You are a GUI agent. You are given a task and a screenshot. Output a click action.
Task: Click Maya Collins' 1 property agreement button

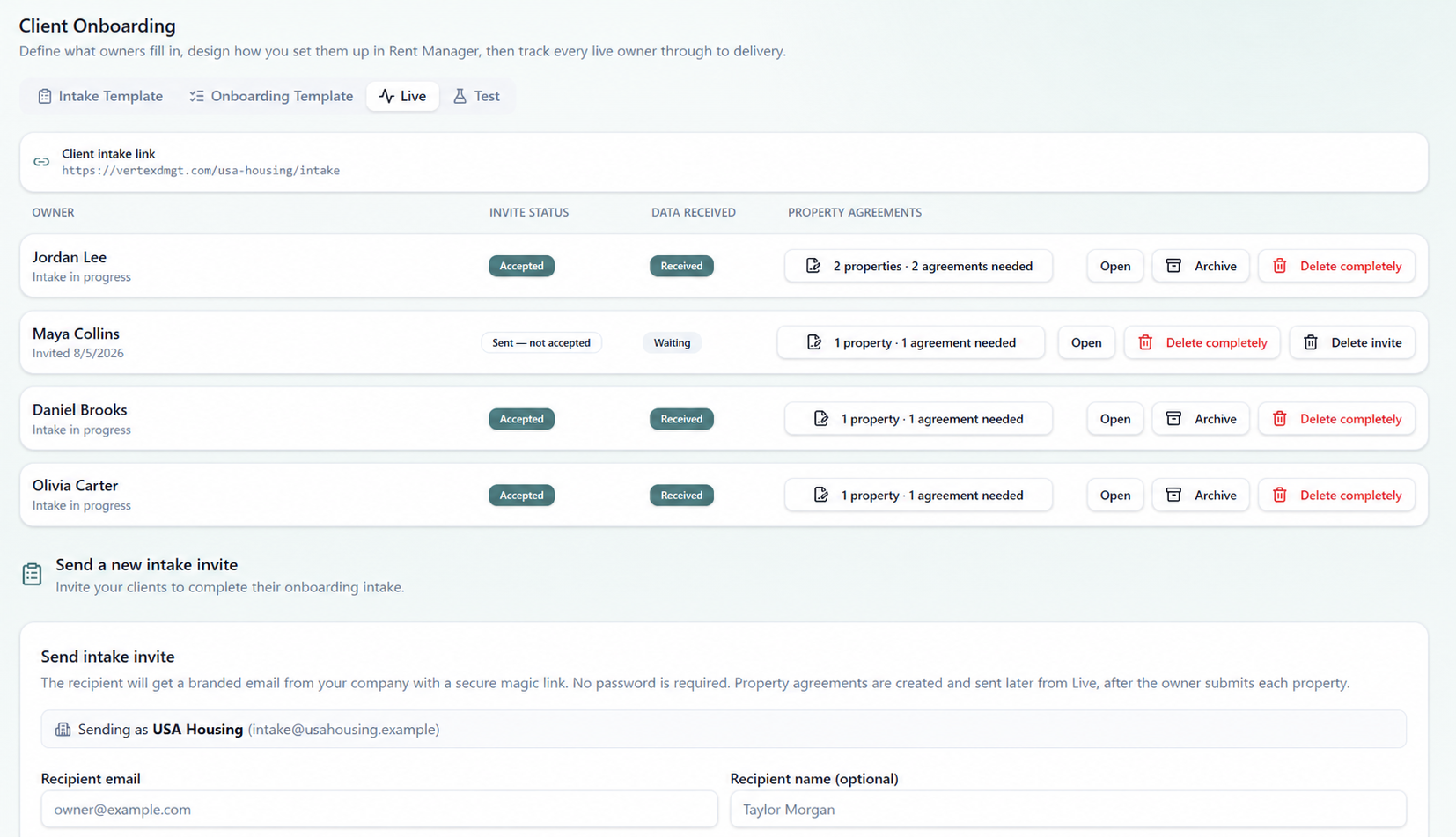(911, 342)
